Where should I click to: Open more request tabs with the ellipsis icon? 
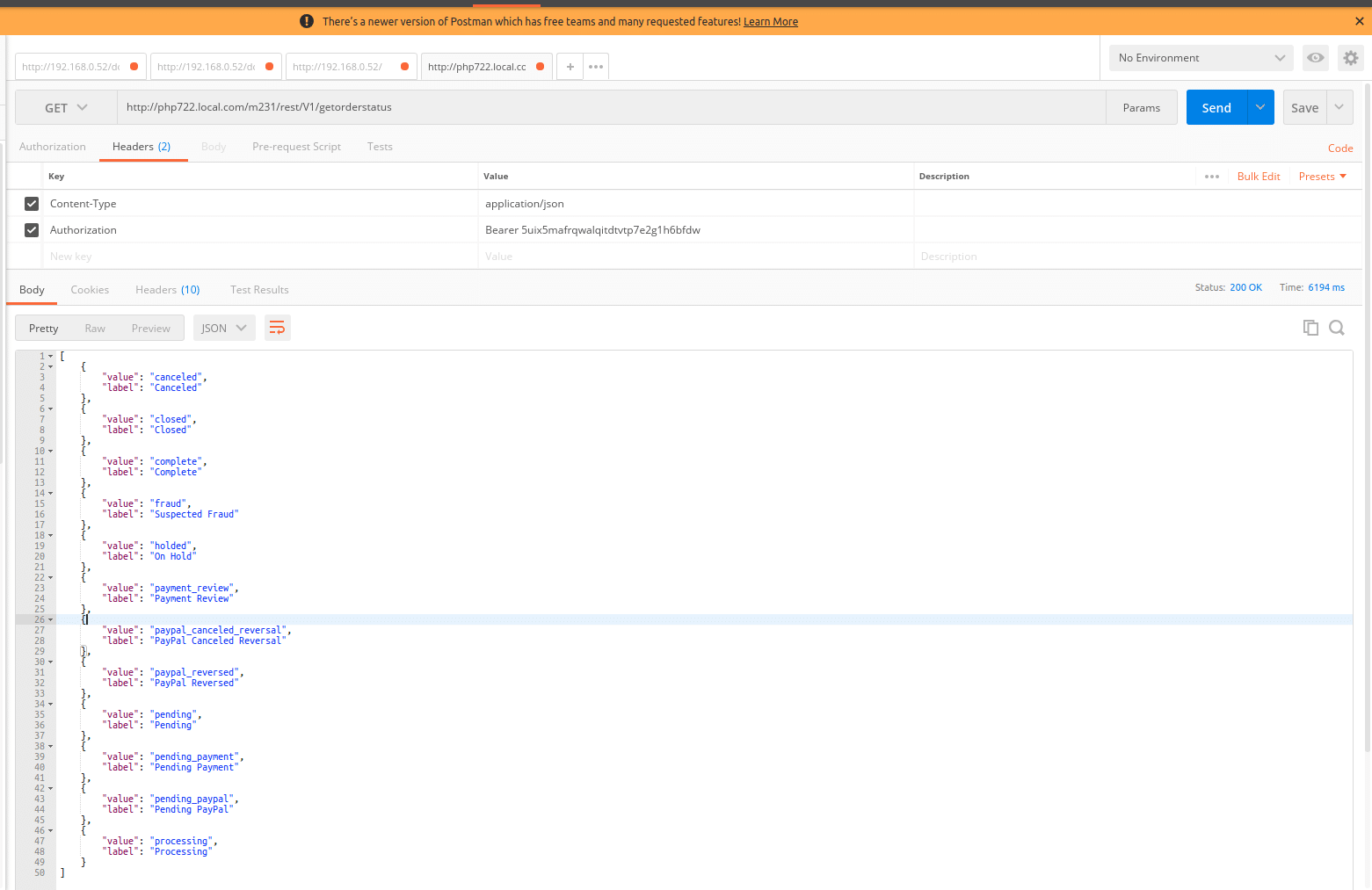click(x=596, y=66)
